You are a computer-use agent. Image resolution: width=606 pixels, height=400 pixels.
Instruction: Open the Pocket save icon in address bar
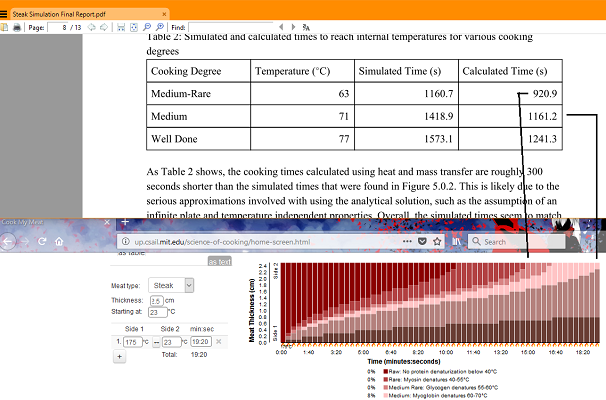[x=422, y=242]
